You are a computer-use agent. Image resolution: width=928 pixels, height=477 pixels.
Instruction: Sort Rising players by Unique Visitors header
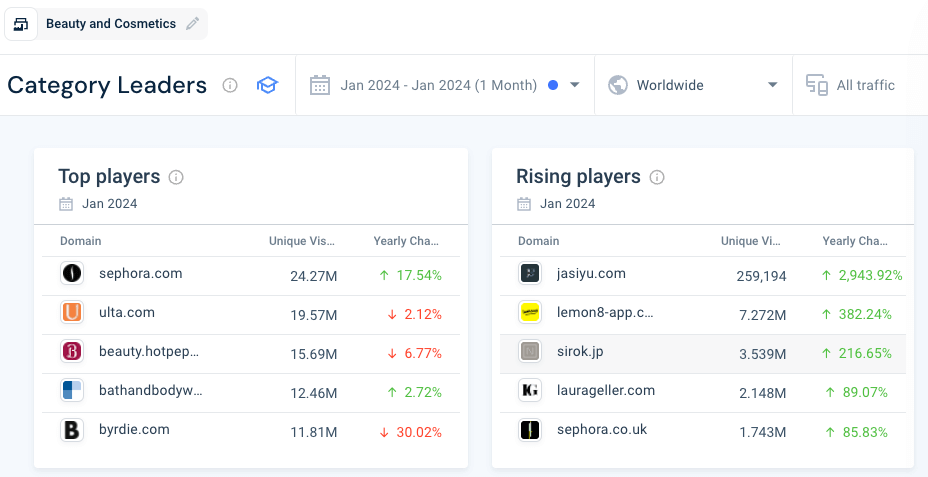point(750,241)
